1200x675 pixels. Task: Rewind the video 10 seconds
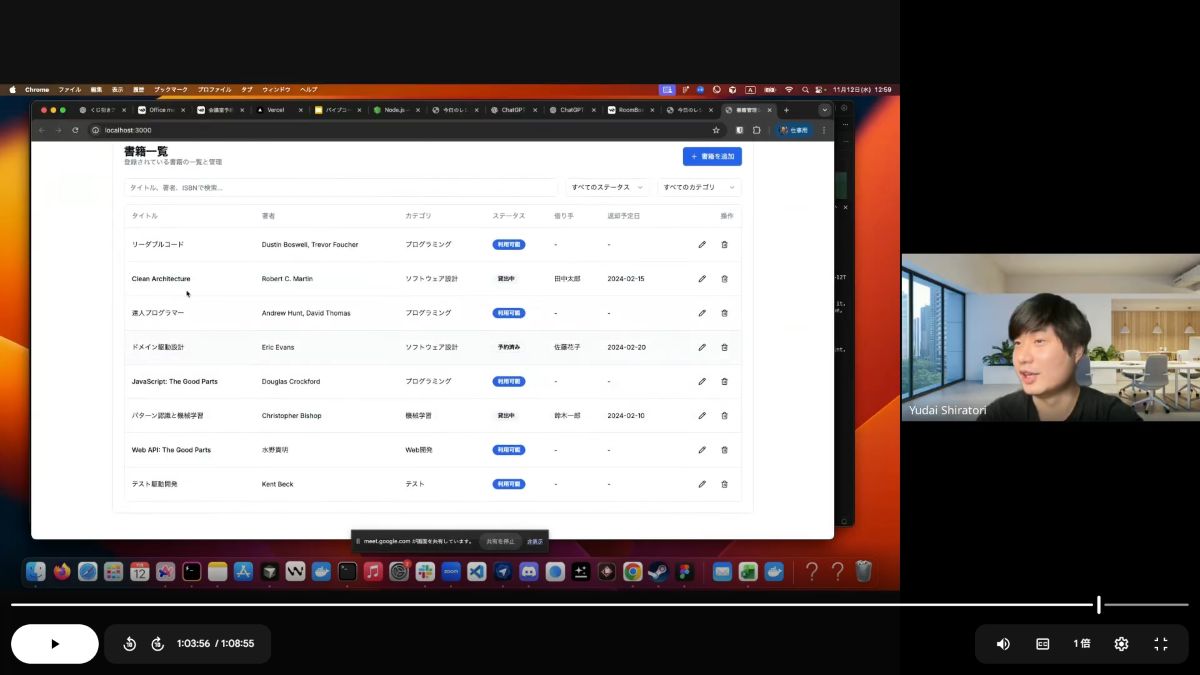coord(130,644)
